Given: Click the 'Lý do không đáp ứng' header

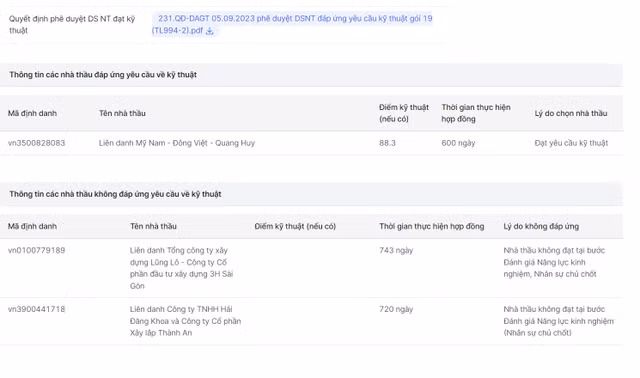Looking at the screenshot, I should (x=541, y=227).
